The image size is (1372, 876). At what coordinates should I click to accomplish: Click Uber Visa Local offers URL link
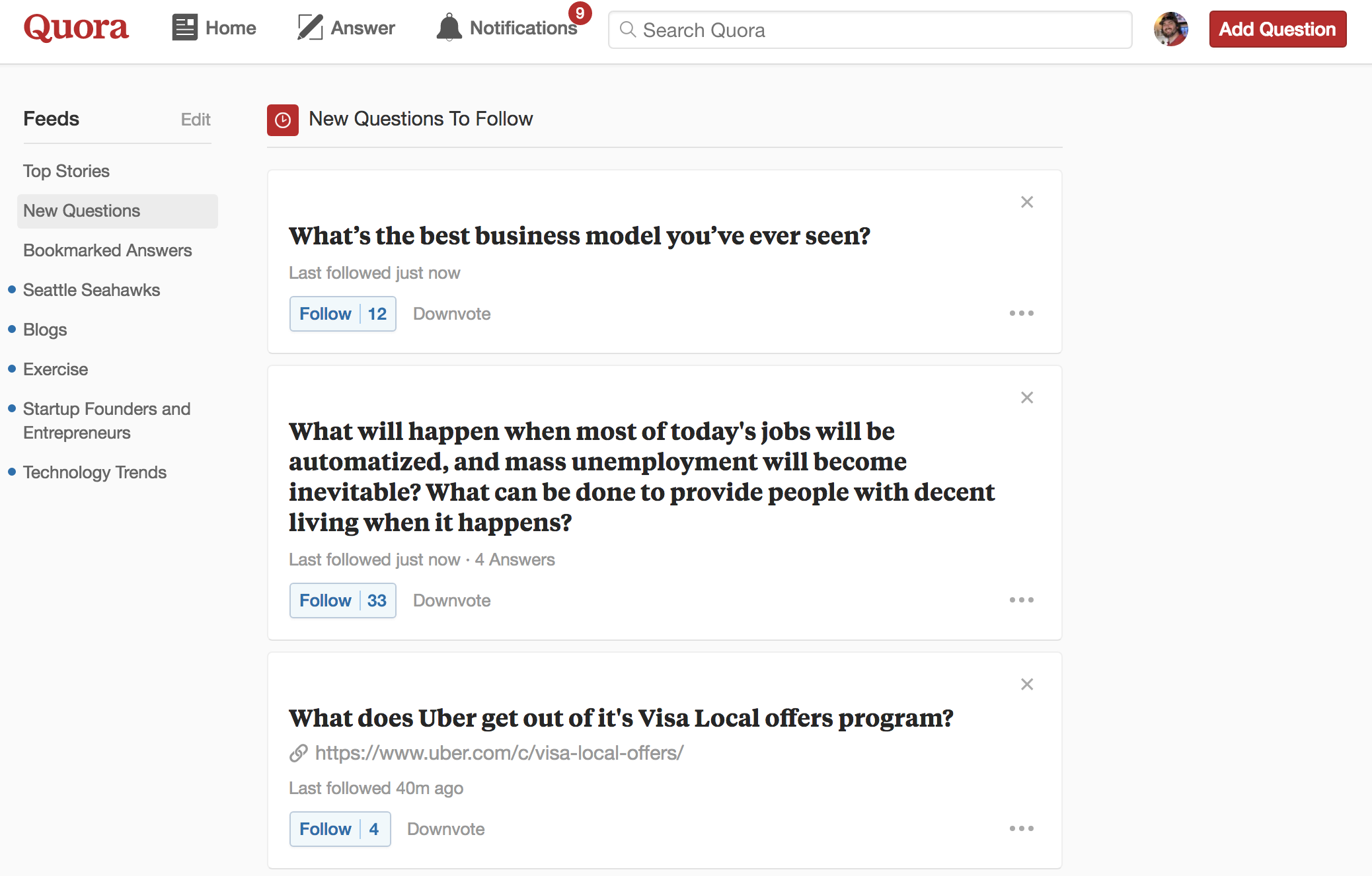[498, 754]
